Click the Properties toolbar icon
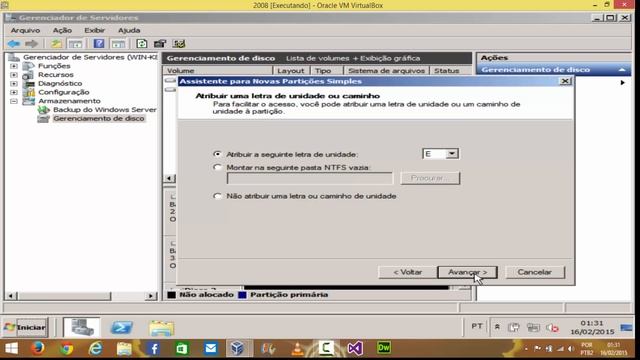The image size is (640, 360). coord(160,44)
